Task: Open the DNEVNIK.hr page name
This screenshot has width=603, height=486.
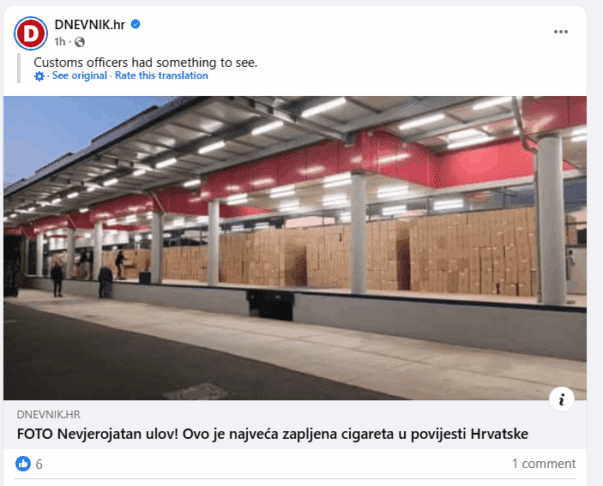Action: 90,25
